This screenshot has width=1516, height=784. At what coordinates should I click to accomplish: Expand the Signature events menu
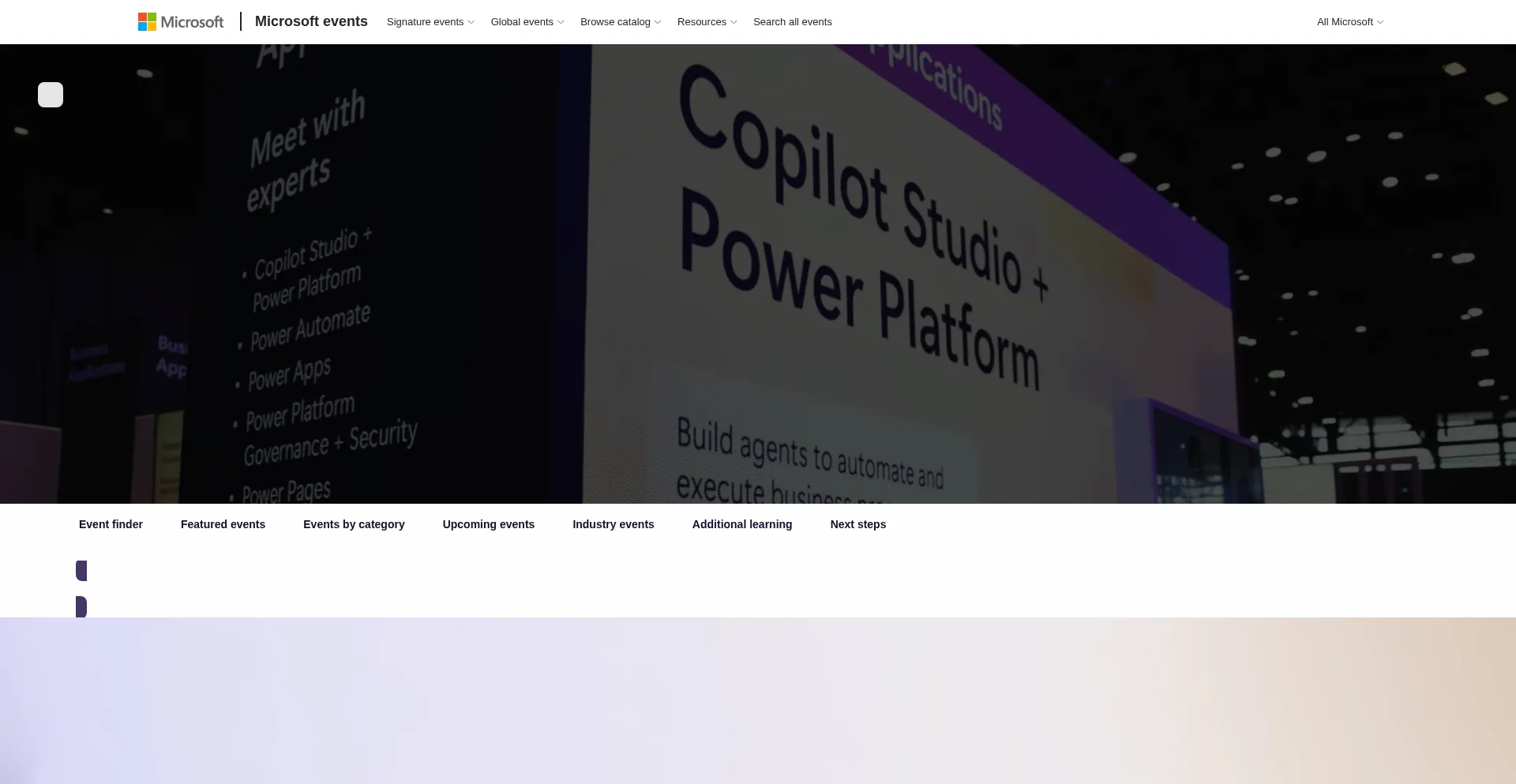[x=430, y=22]
